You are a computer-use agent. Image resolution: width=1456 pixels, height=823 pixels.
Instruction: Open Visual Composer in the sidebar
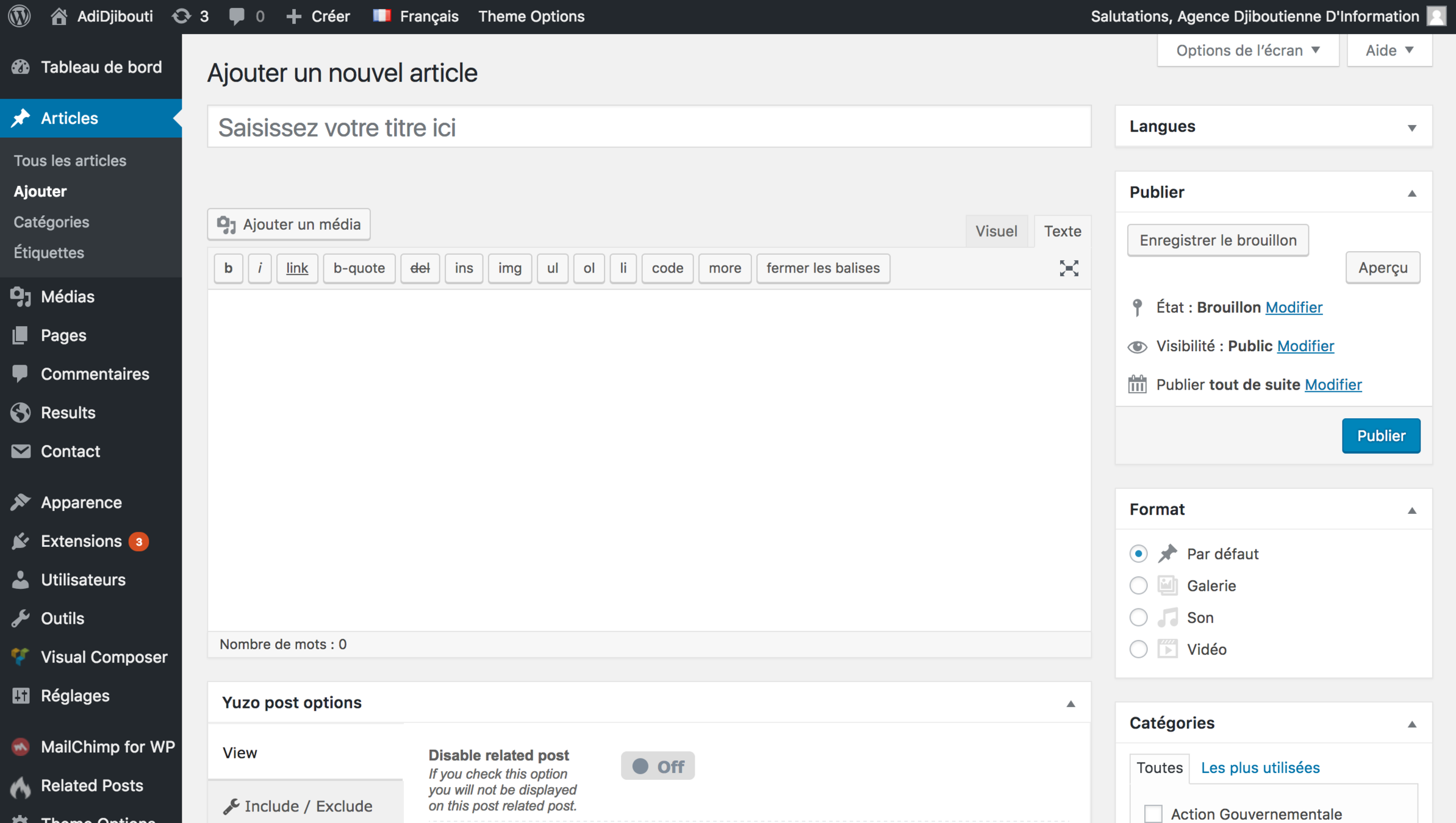pyautogui.click(x=104, y=657)
